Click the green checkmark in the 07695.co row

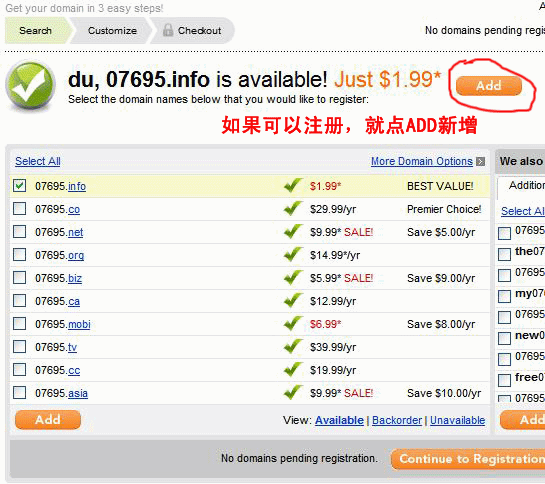(x=293, y=208)
